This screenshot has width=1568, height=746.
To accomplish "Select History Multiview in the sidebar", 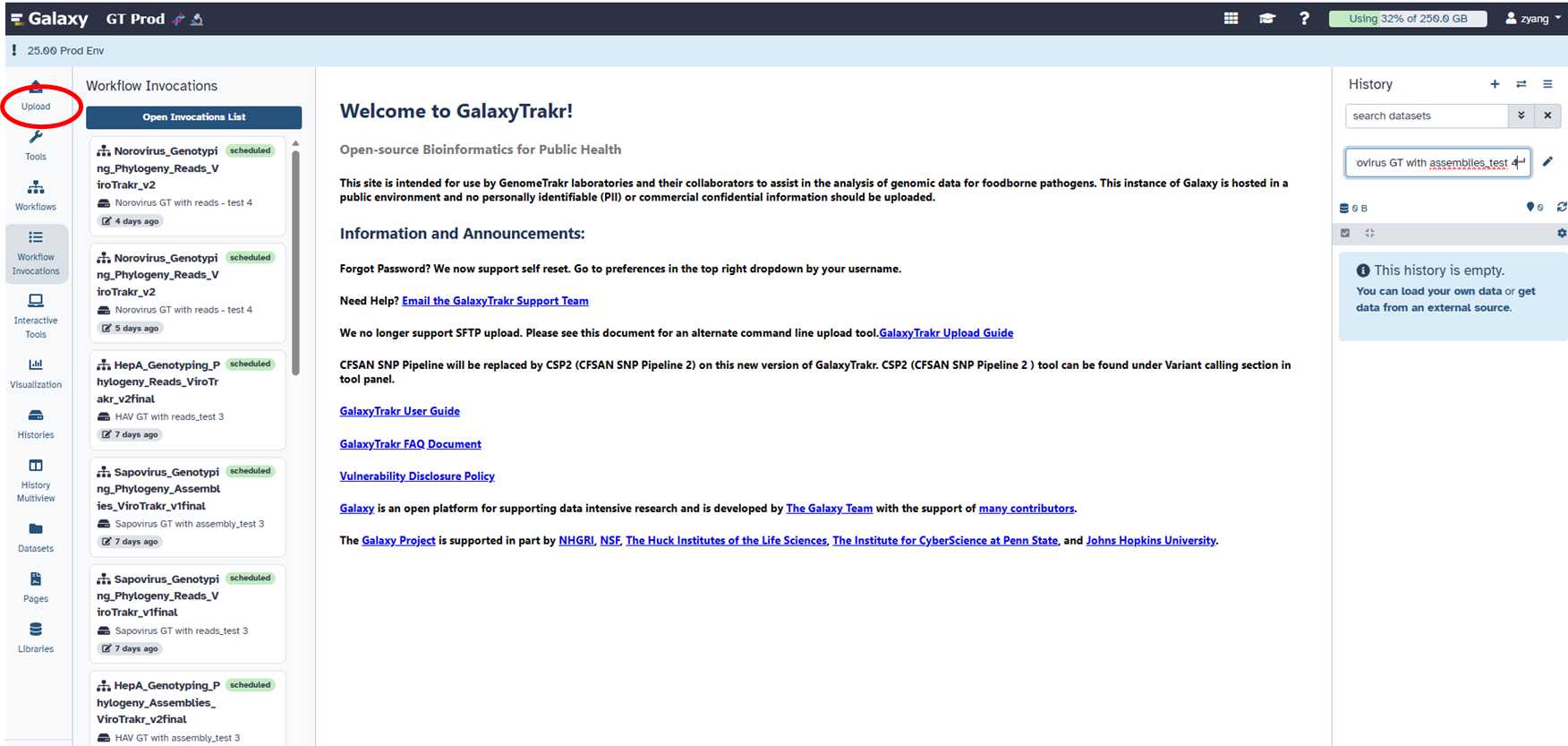I will click(x=36, y=480).
